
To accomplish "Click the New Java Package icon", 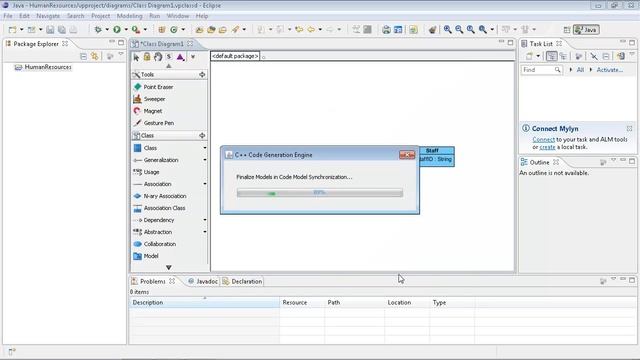I will [162, 29].
